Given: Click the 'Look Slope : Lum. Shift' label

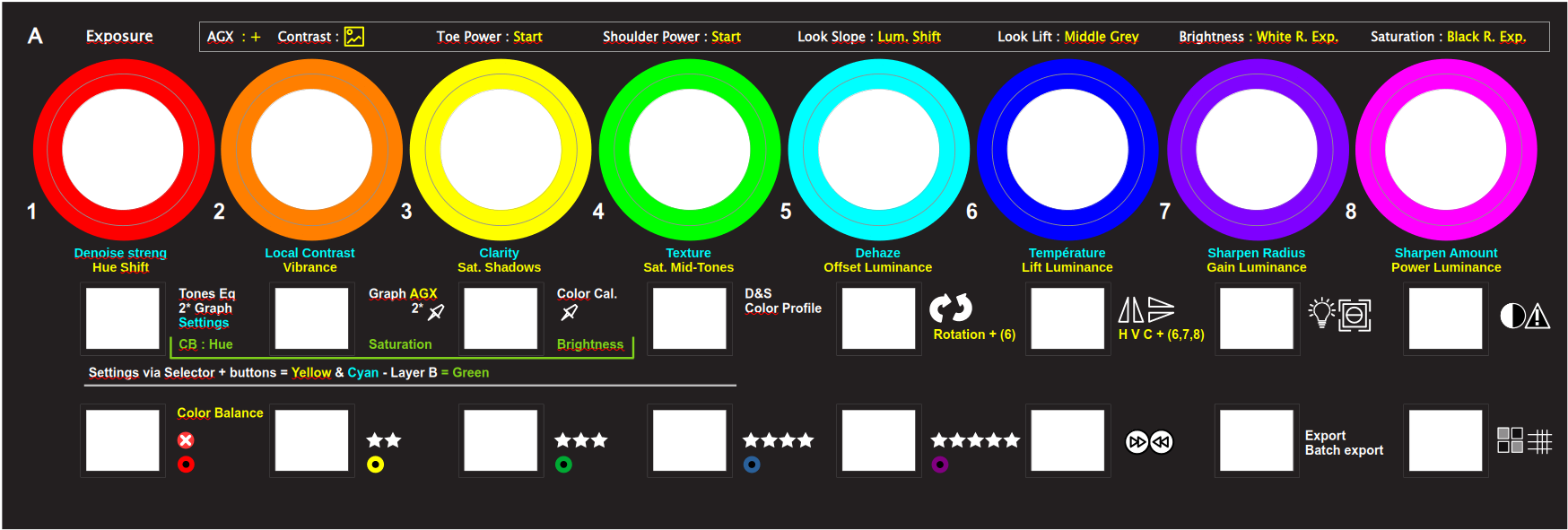Looking at the screenshot, I should [869, 37].
